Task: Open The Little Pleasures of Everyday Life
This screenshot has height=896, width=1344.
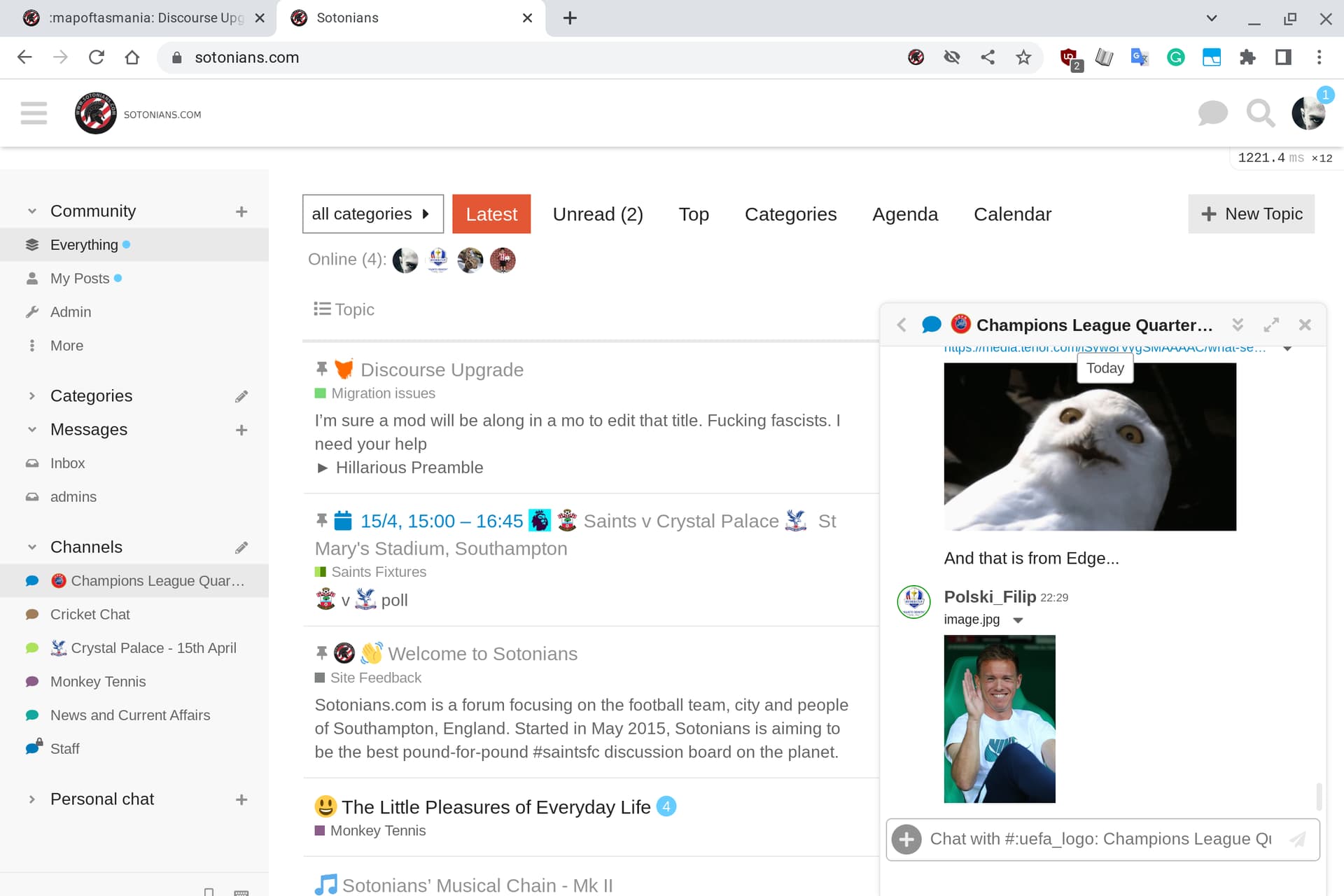Action: [x=496, y=807]
